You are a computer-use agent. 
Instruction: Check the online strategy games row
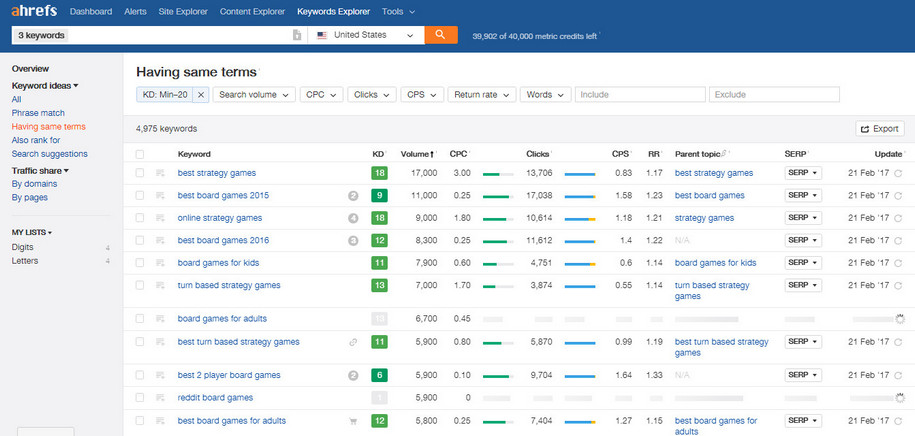[x=139, y=218]
